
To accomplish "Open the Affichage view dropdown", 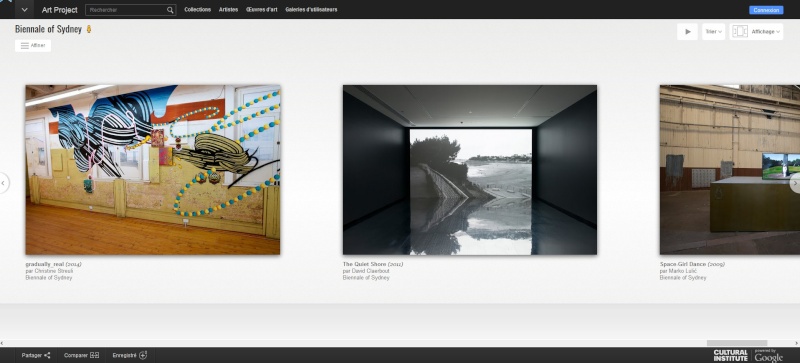I will pyautogui.click(x=756, y=32).
